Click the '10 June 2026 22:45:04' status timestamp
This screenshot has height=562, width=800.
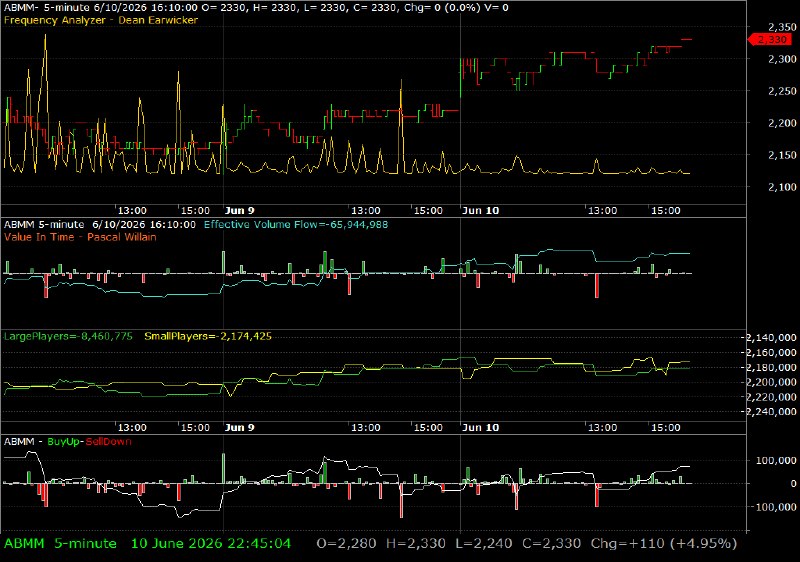click(x=211, y=544)
